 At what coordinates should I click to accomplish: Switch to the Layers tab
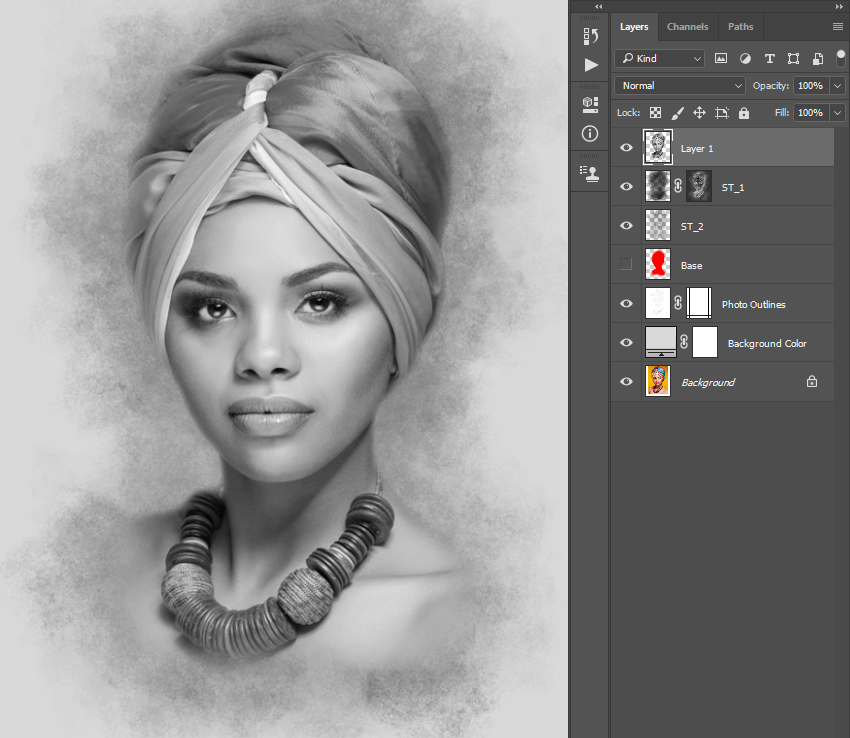tap(634, 27)
